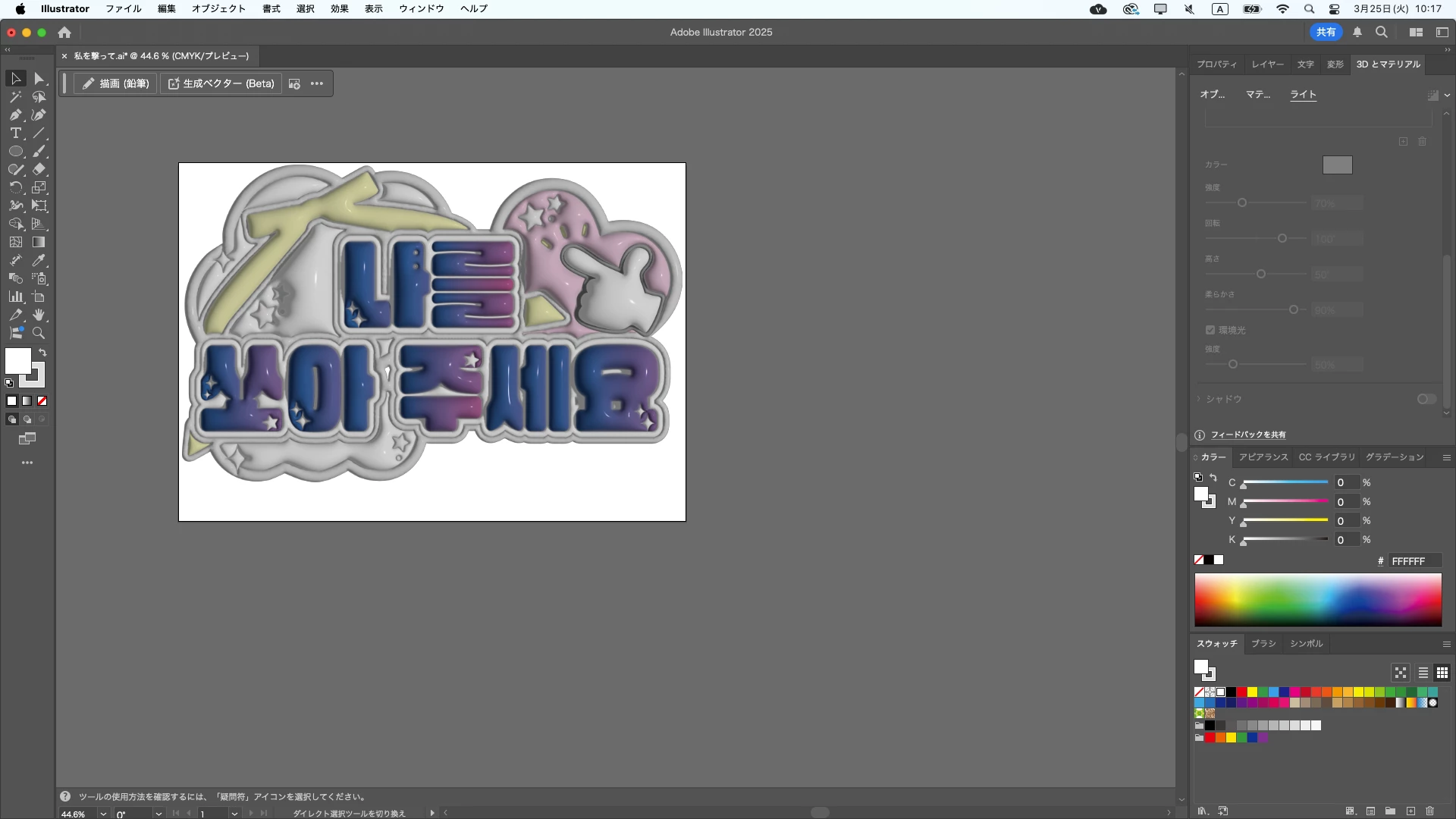This screenshot has width=1456, height=819.
Task: Open the rotation angle dropdown
Action: tap(158, 814)
